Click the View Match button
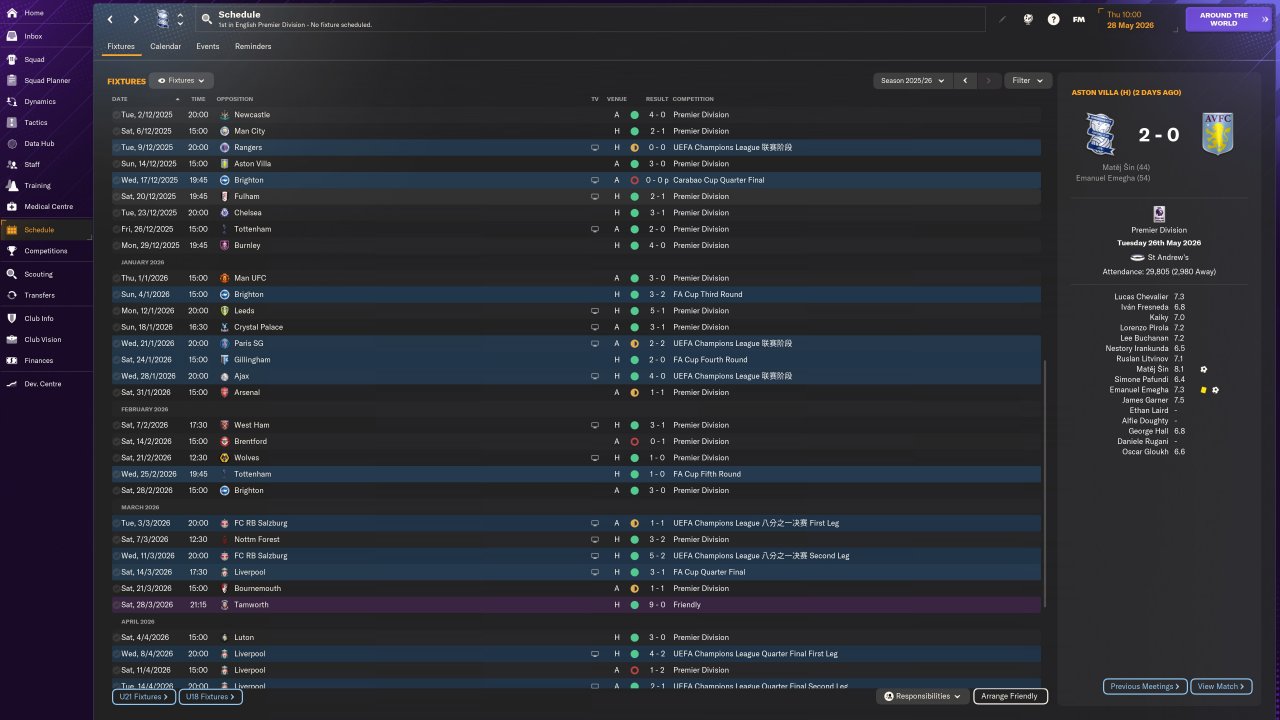Viewport: 1280px width, 720px height. (1221, 686)
